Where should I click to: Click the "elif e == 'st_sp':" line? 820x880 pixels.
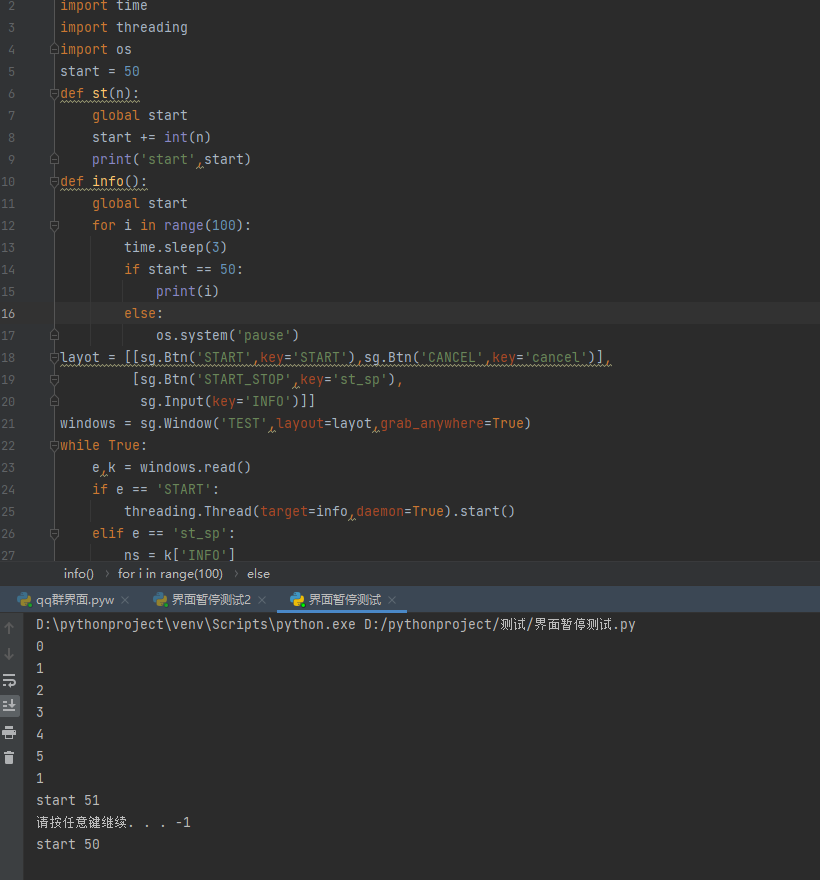[x=163, y=533]
